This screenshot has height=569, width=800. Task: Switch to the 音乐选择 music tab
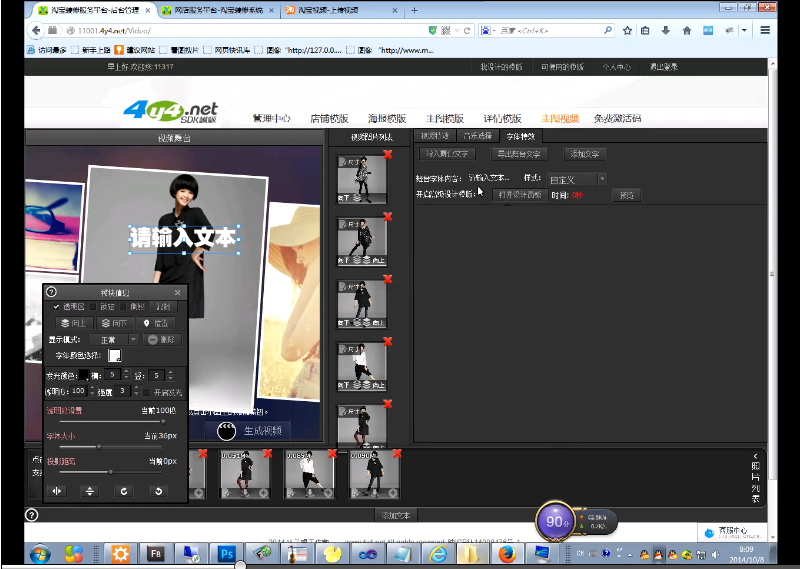tap(475, 135)
